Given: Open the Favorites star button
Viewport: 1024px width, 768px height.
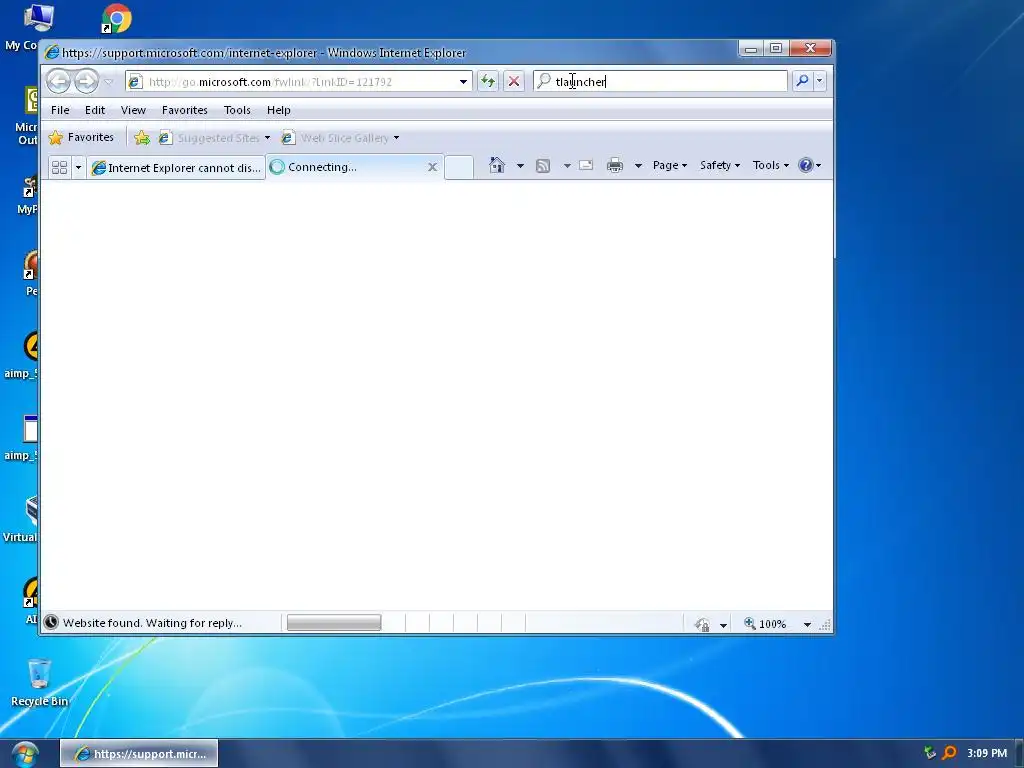Looking at the screenshot, I should pyautogui.click(x=81, y=137).
